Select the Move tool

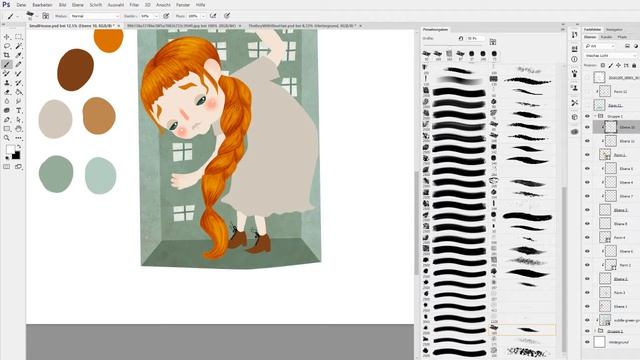click(7, 37)
